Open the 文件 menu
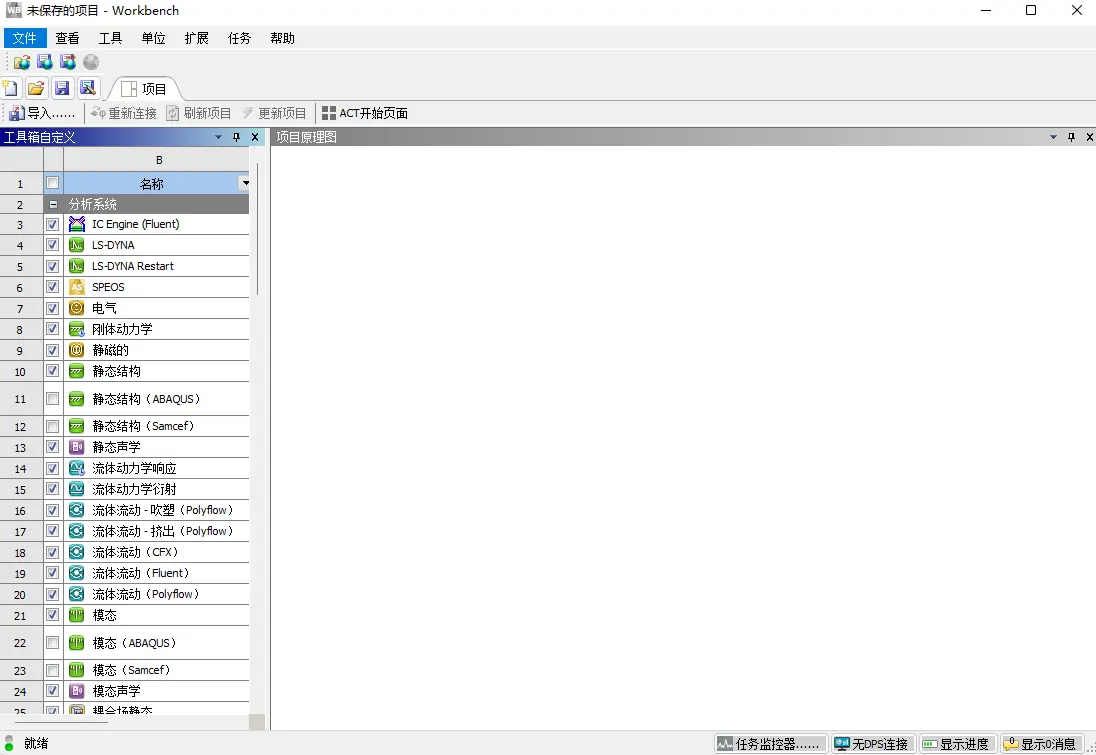Screen dimensions: 1096x755 pyautogui.click(x=25, y=38)
